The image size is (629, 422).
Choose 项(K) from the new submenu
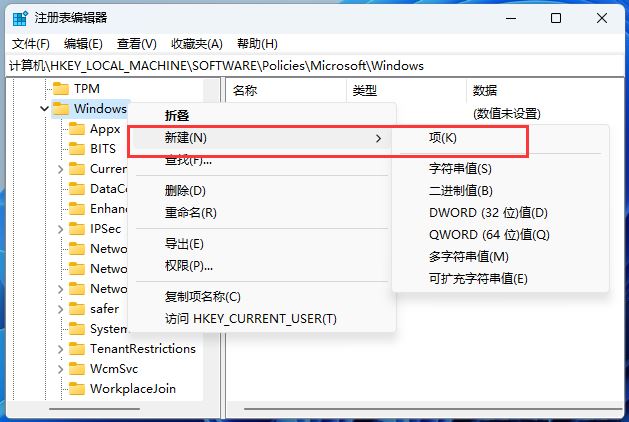pyautogui.click(x=442, y=138)
